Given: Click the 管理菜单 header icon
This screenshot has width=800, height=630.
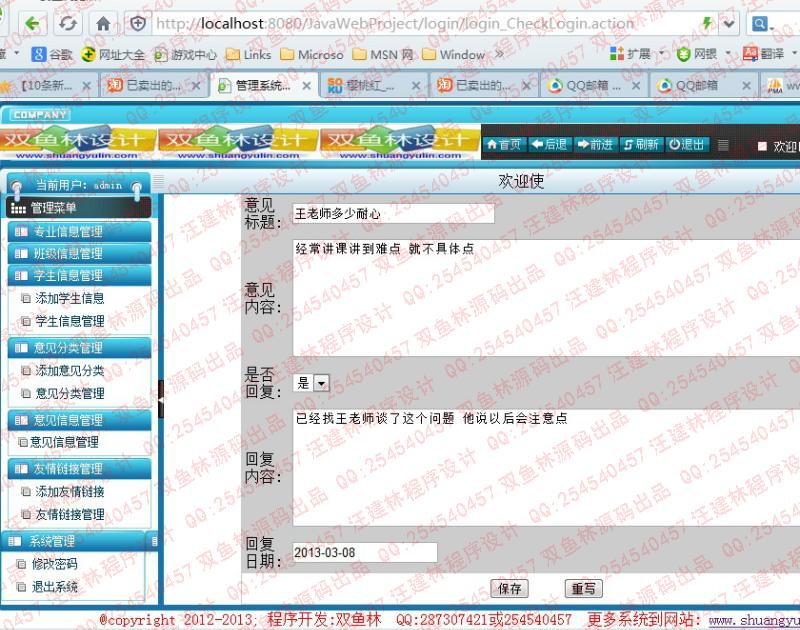Looking at the screenshot, I should point(18,209).
